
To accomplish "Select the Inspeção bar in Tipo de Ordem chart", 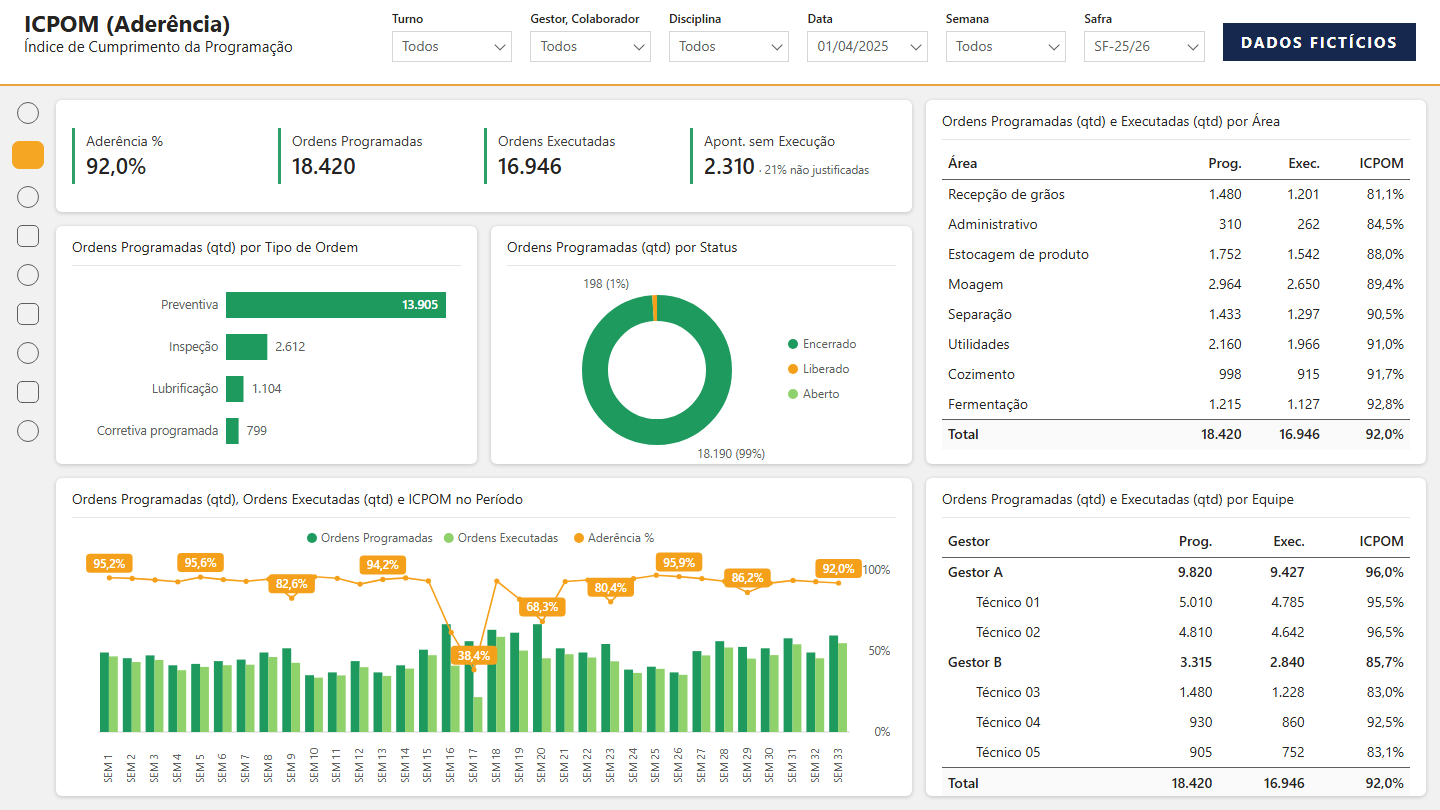I will 246,347.
